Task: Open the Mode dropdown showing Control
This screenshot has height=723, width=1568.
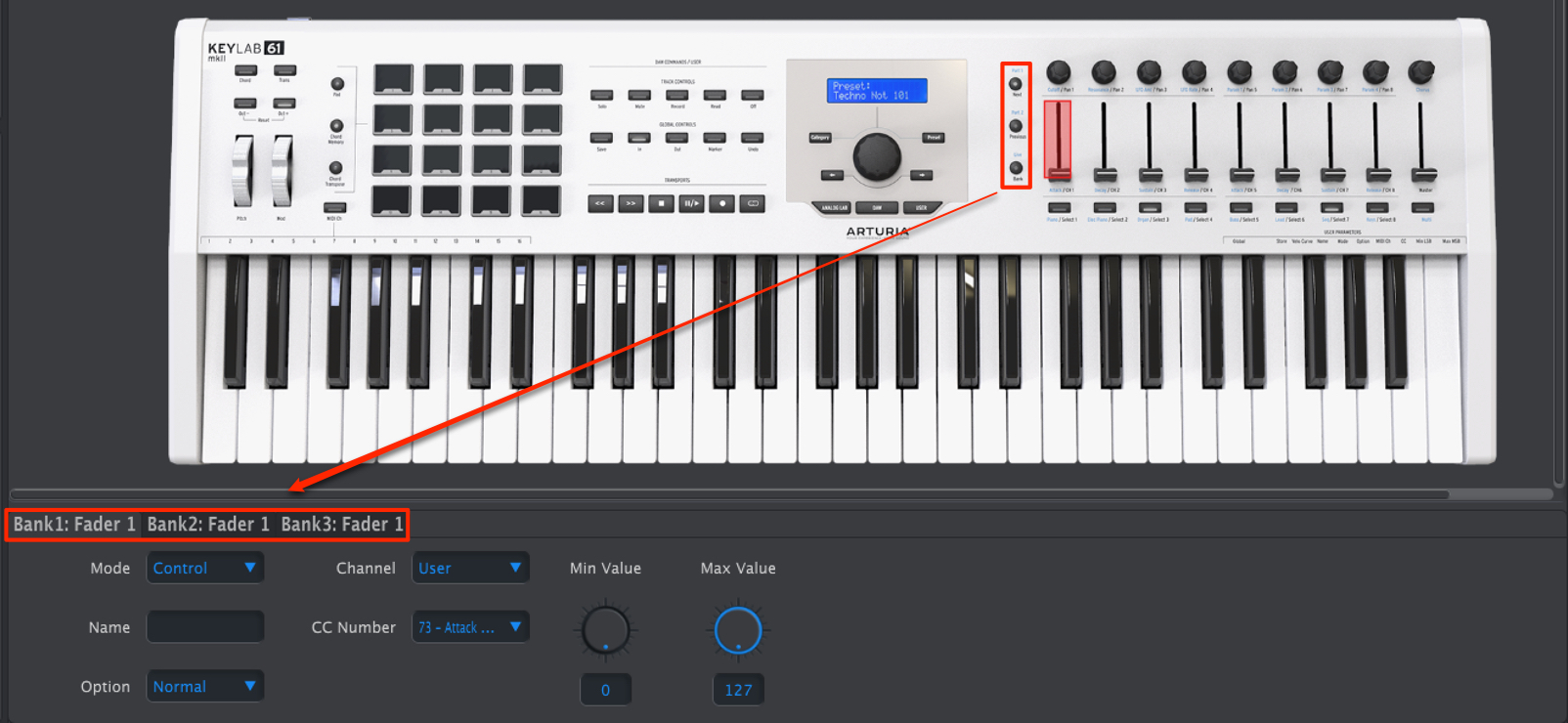Action: pyautogui.click(x=205, y=568)
